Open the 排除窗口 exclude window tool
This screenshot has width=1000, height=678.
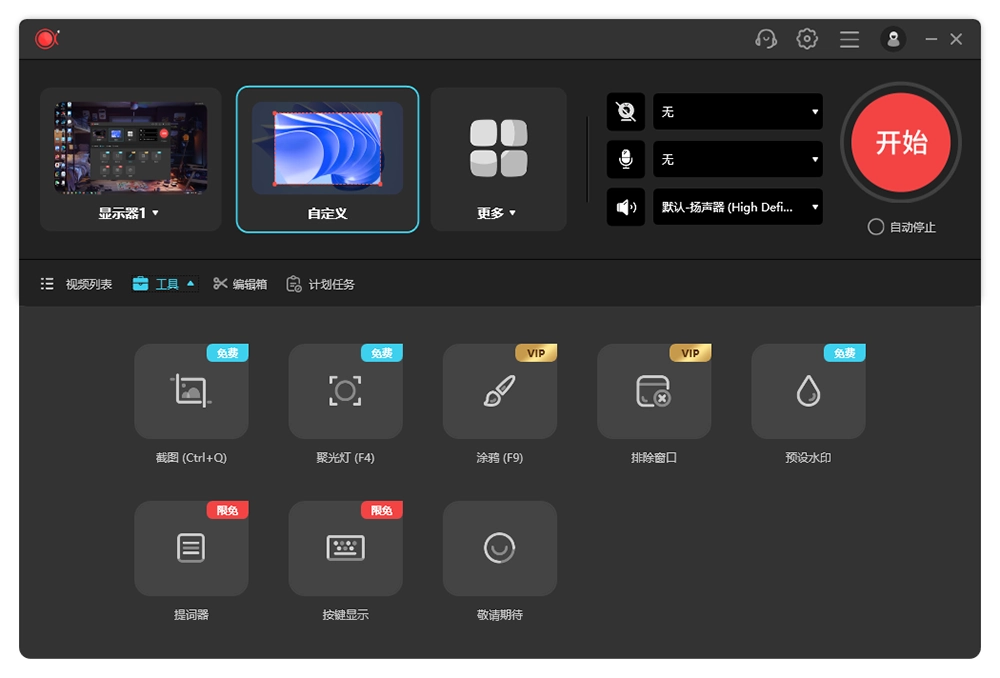pyautogui.click(x=653, y=391)
